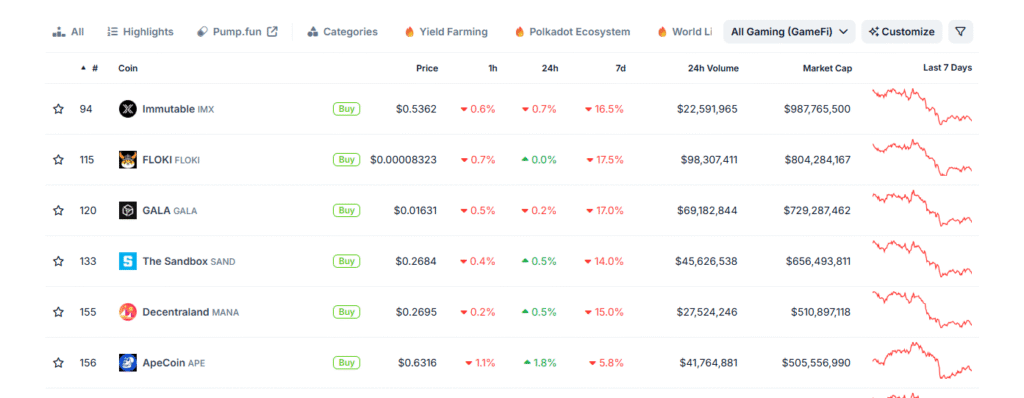
Task: Open the Customize button
Action: click(x=902, y=31)
